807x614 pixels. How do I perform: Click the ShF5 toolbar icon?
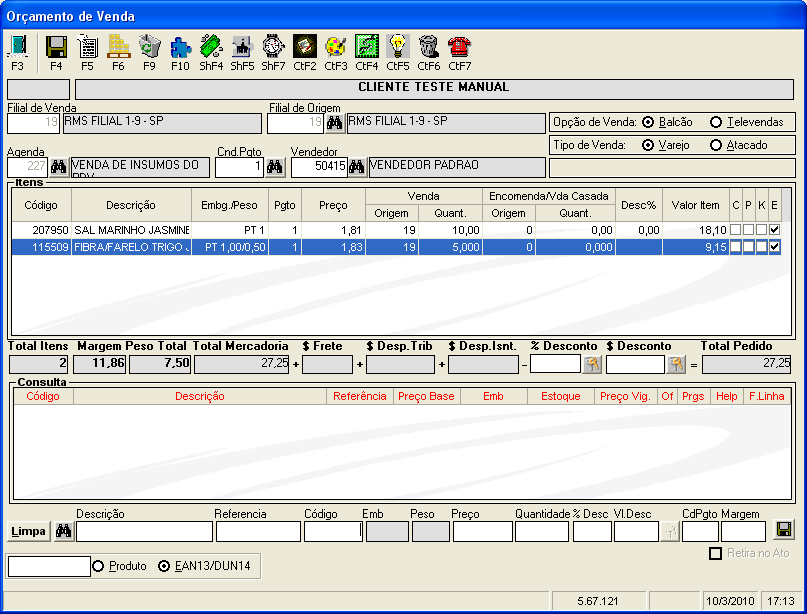click(x=242, y=47)
